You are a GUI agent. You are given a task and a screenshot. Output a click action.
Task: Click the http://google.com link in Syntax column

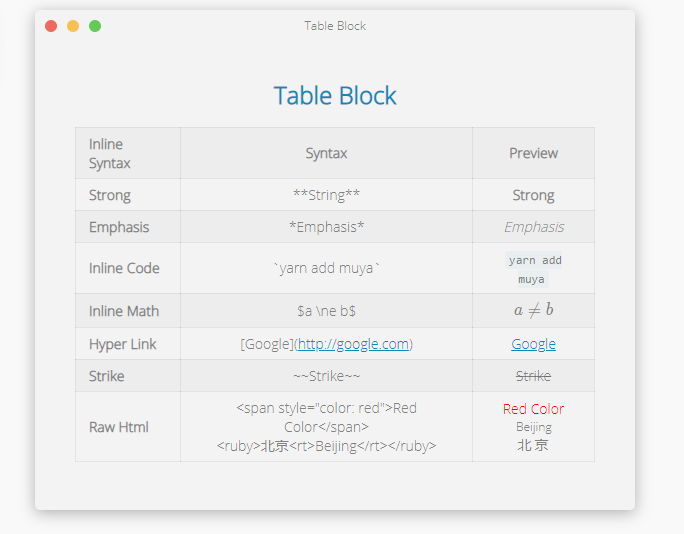[353, 344]
